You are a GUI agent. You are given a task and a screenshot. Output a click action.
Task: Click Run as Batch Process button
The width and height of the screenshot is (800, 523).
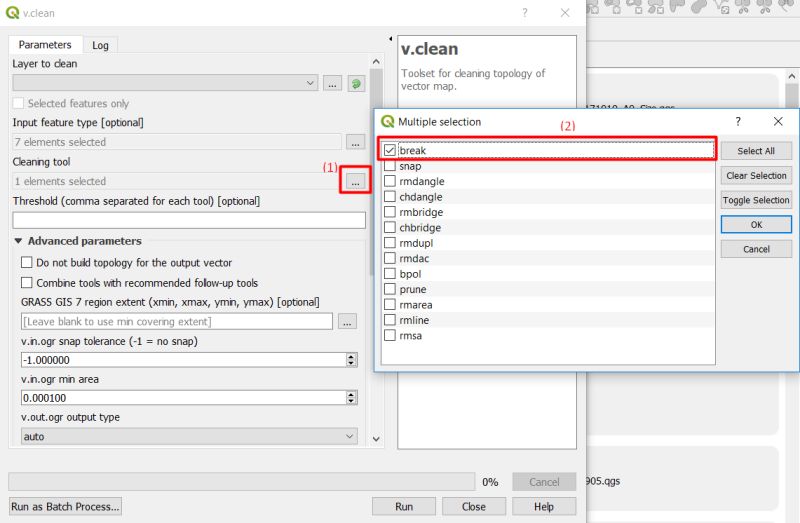click(x=65, y=507)
